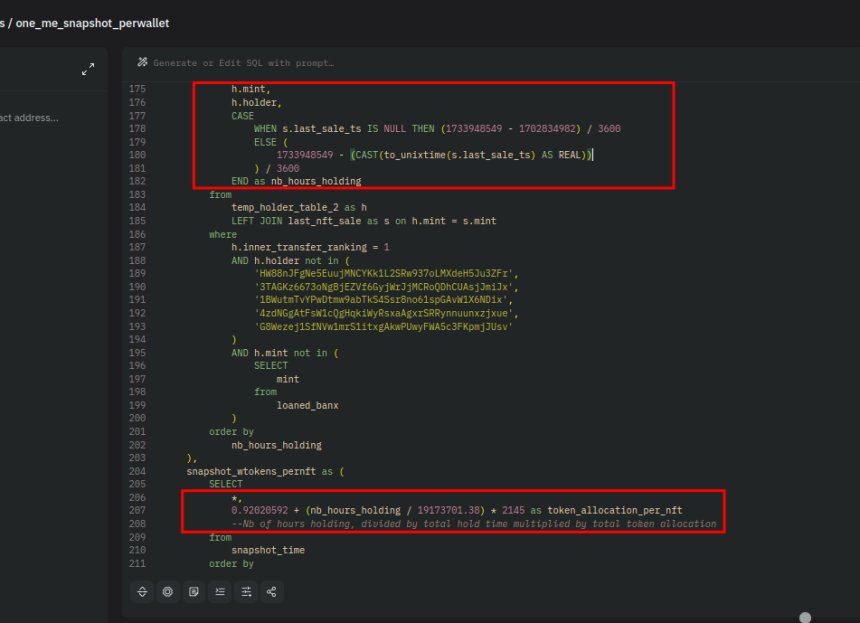This screenshot has height=623, width=860.
Task: Click address string starting '4zdNGgAtFsW' on line 192
Action: pyautogui.click(x=386, y=313)
